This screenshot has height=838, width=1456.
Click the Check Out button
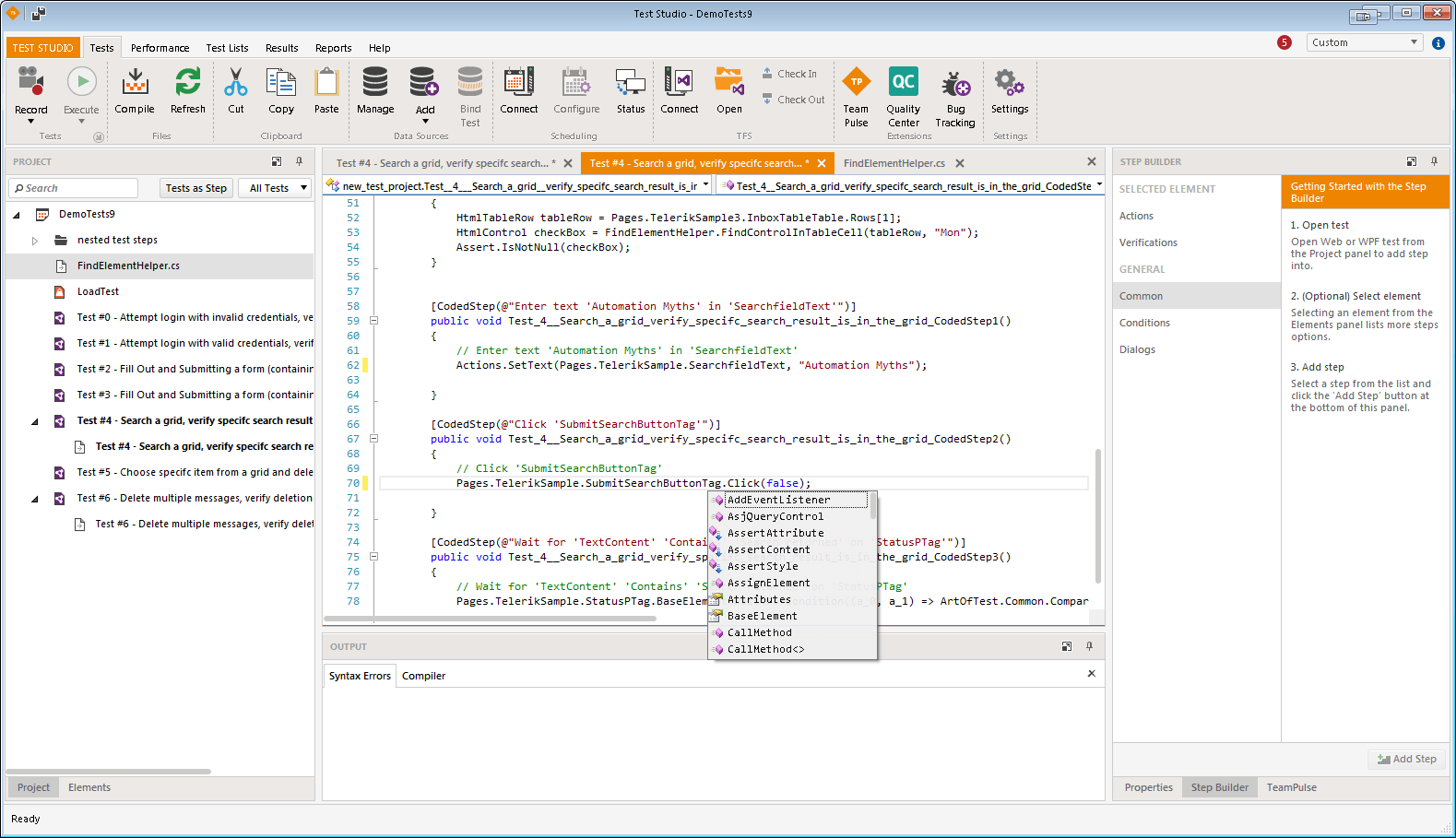[794, 100]
